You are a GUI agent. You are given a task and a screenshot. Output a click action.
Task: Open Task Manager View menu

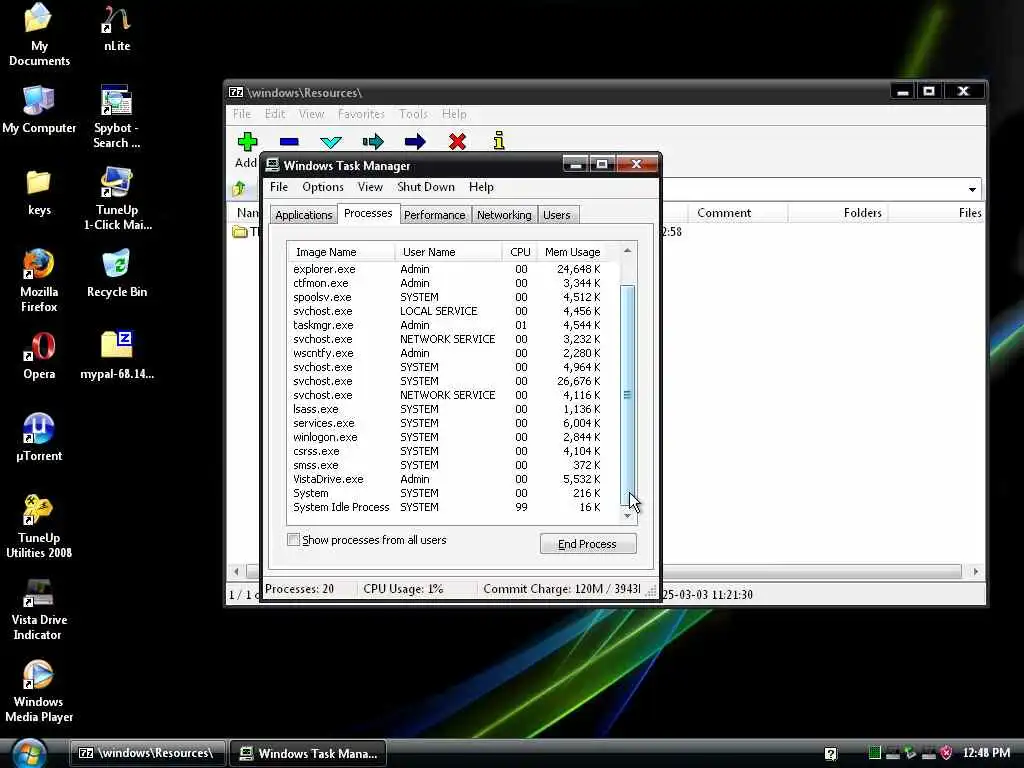pyautogui.click(x=370, y=187)
